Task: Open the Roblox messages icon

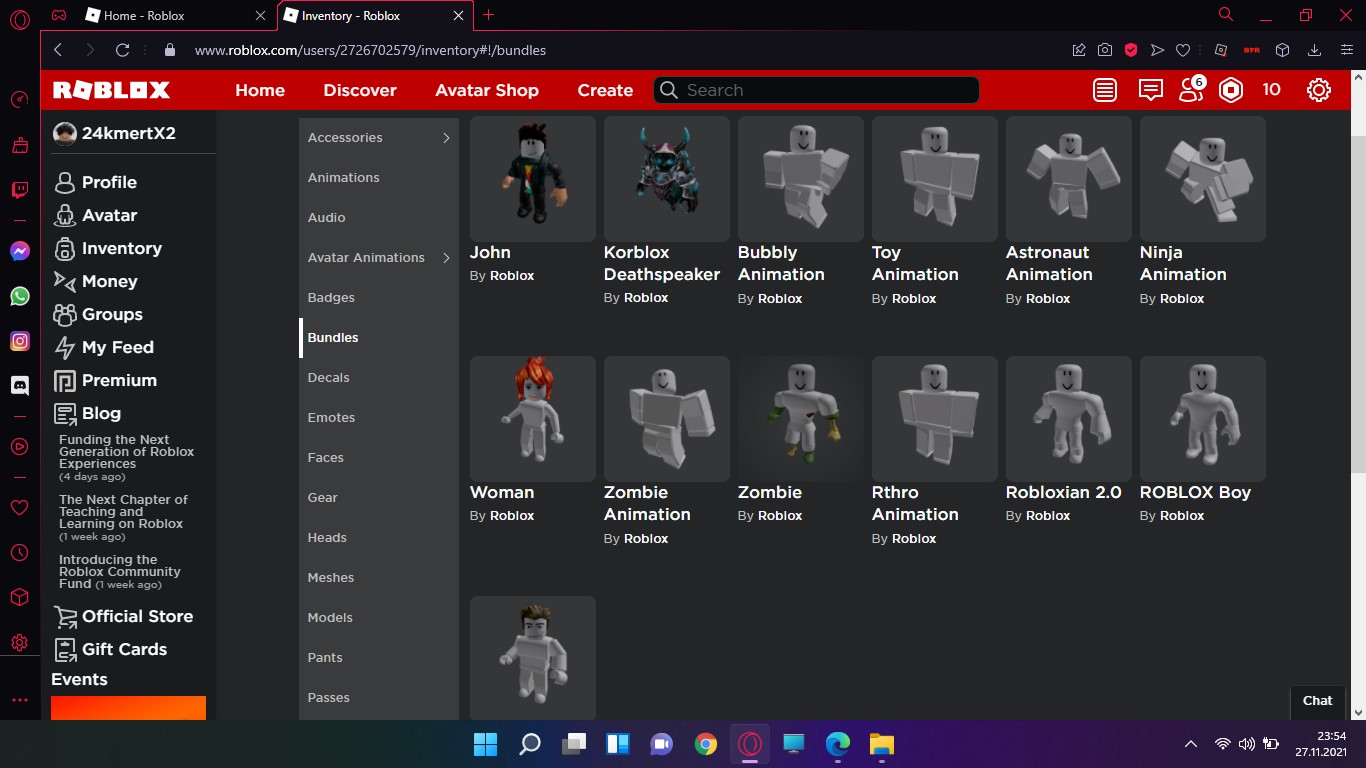Action: [1150, 90]
